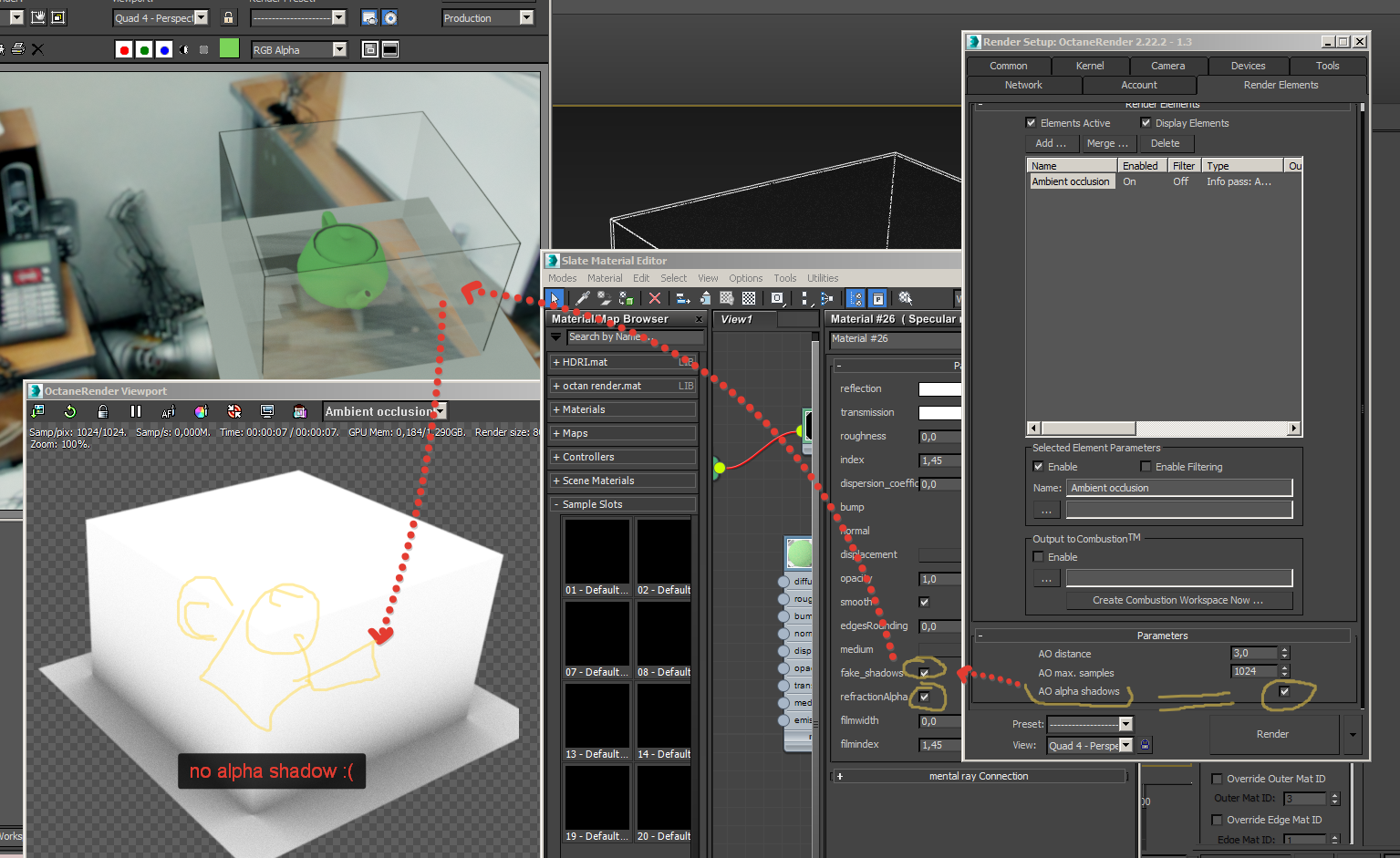Open the Kernel tab in Render Setup
The image size is (1400, 858).
[x=1090, y=66]
